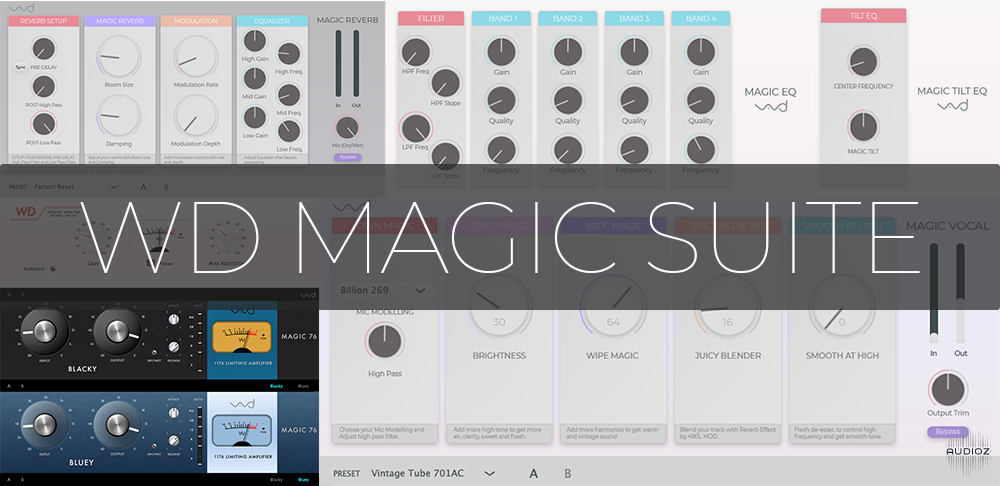
Task: Click the Low Gain knob in Equalizer
Action: 254,117
